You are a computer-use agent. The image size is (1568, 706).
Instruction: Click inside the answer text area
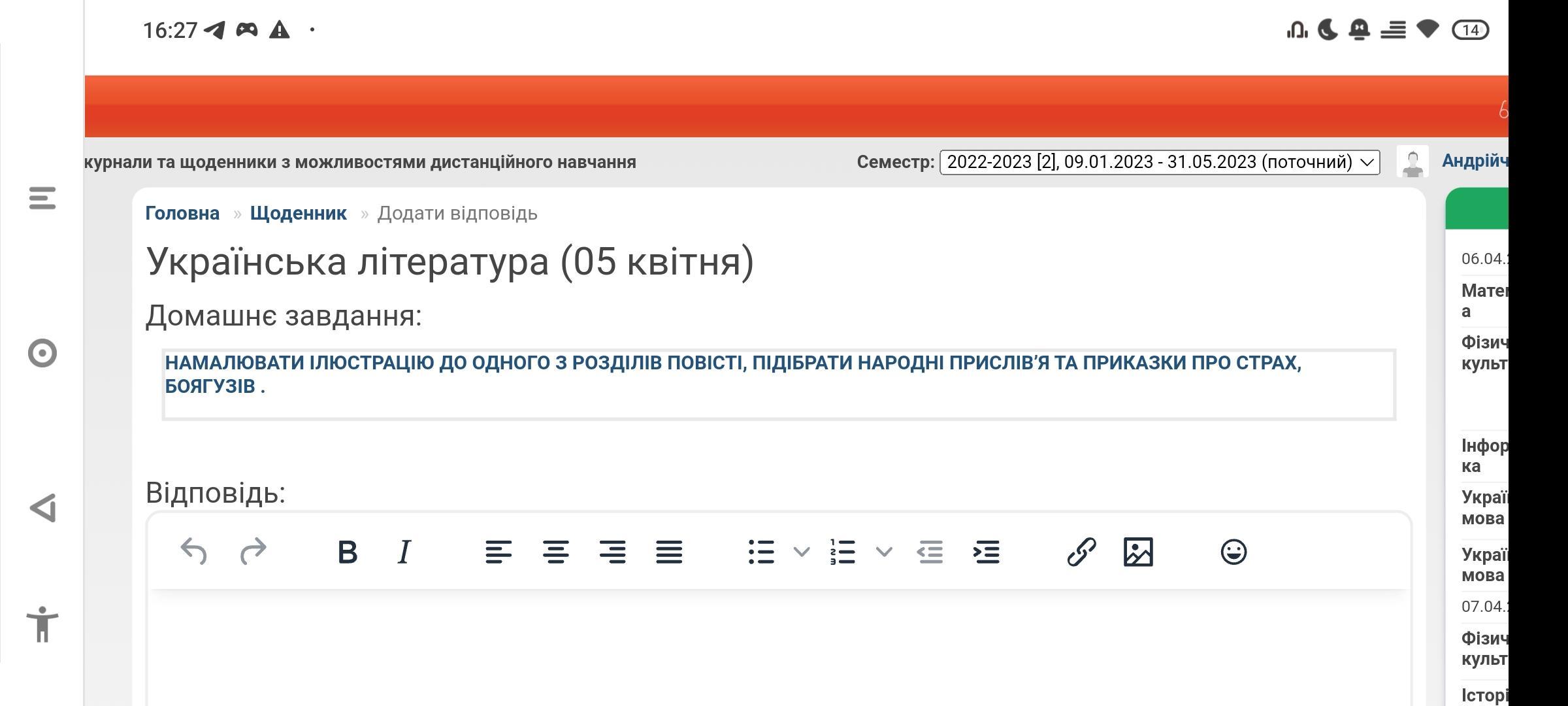(x=777, y=647)
